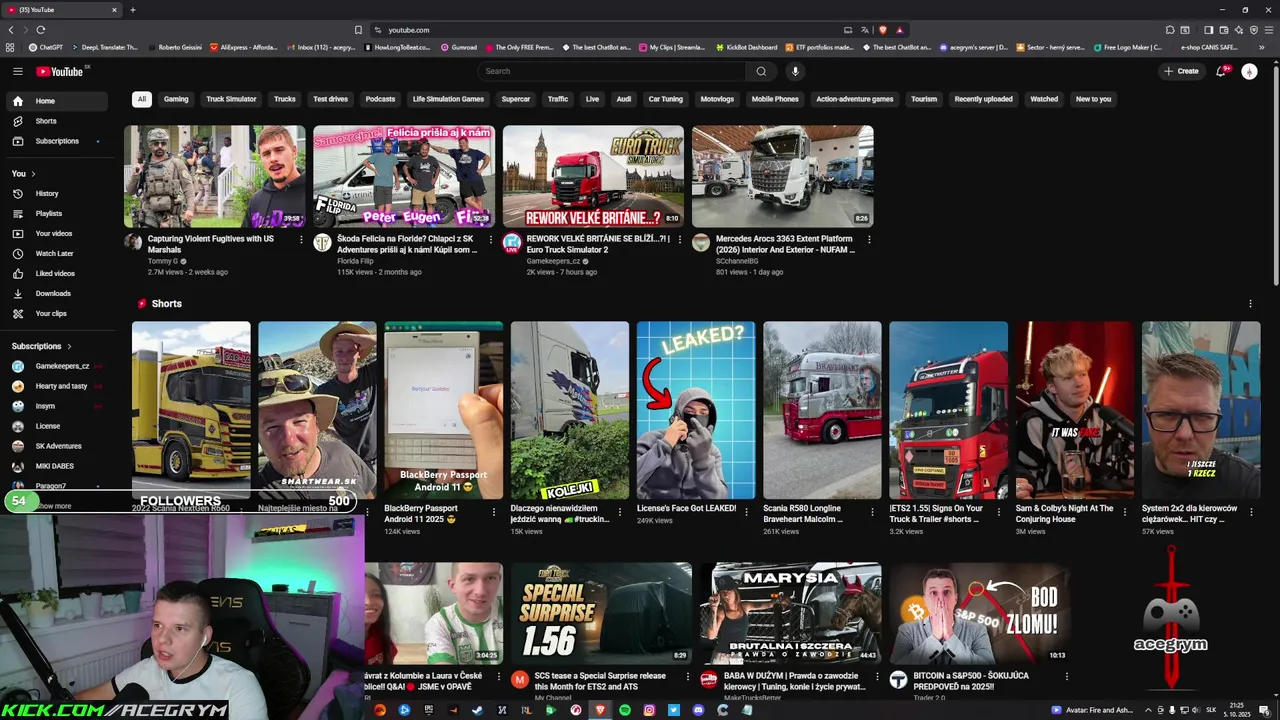This screenshot has height=720, width=1280.
Task: Go to Home in the sidebar
Action: click(x=56, y=101)
